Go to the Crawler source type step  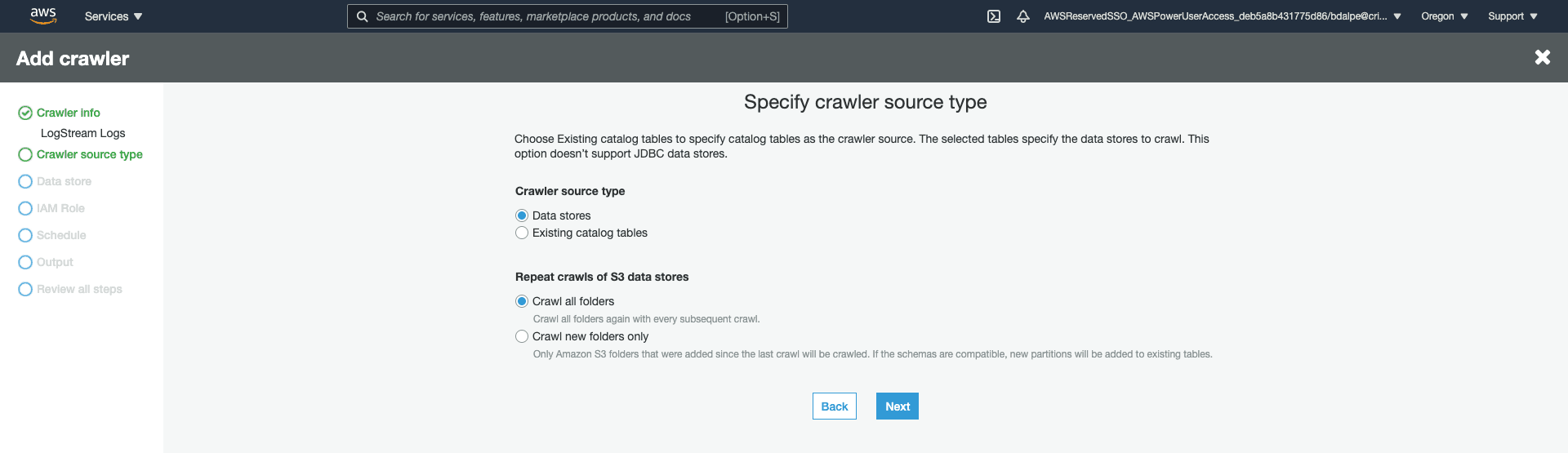pyautogui.click(x=89, y=154)
